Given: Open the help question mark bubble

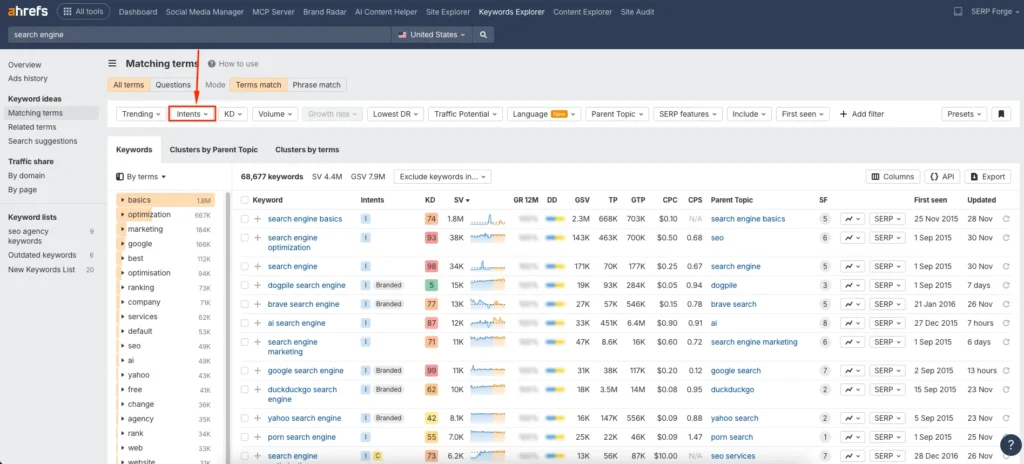Looking at the screenshot, I should [1011, 446].
